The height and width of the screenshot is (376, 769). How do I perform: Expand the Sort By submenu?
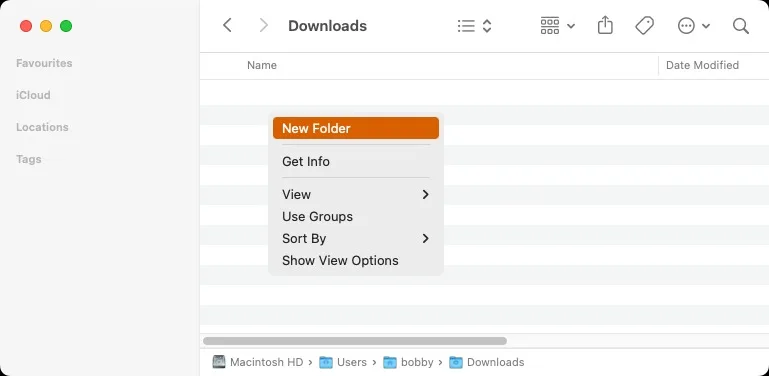[x=356, y=239]
